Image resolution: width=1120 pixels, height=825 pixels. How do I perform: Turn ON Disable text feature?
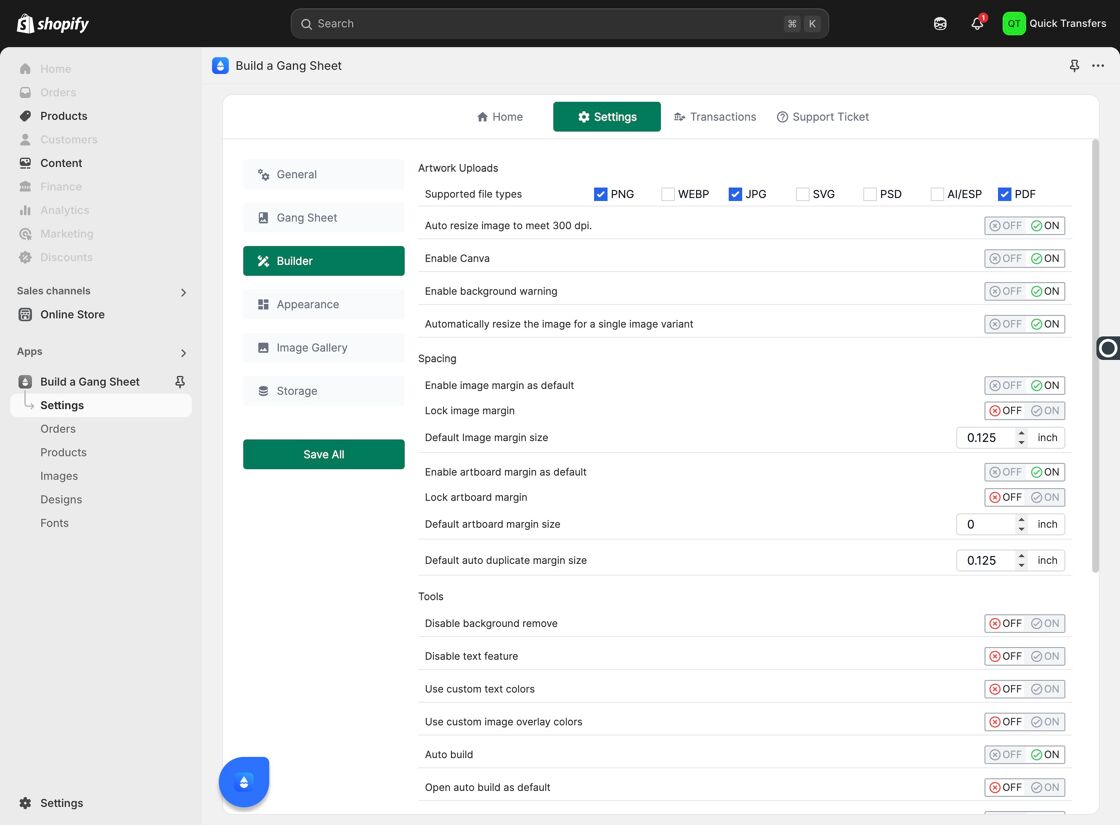[1045, 656]
